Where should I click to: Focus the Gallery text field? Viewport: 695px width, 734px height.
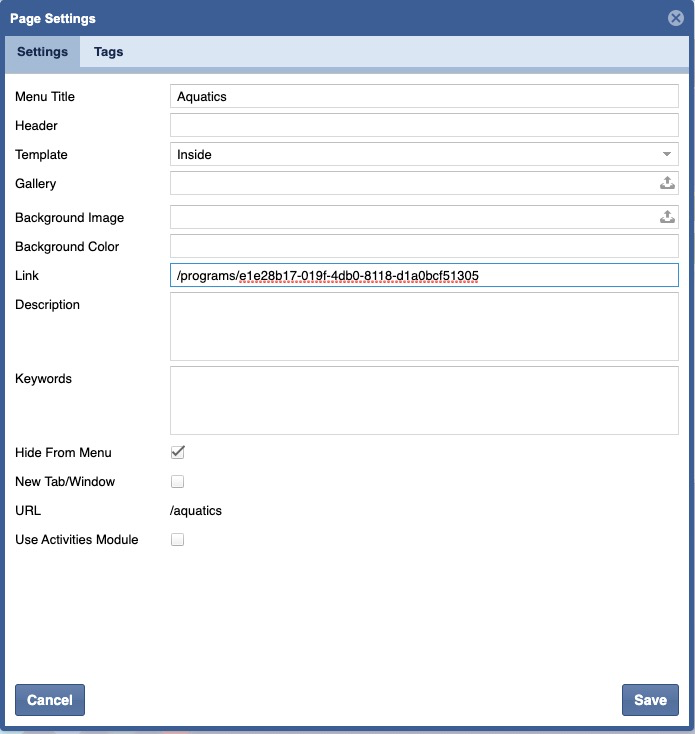(x=412, y=183)
